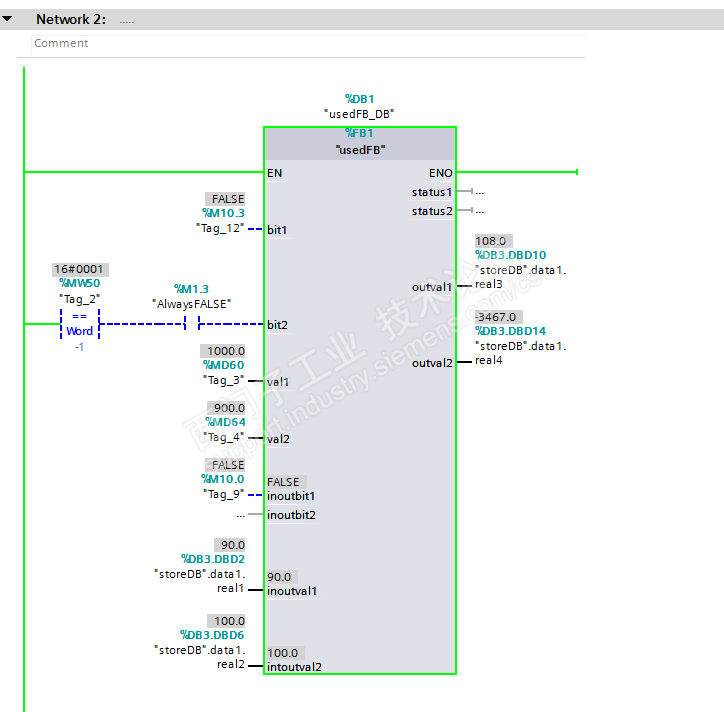Select the "usedFB_DB" instance name
The width and height of the screenshot is (724, 712).
pyautogui.click(x=359, y=114)
